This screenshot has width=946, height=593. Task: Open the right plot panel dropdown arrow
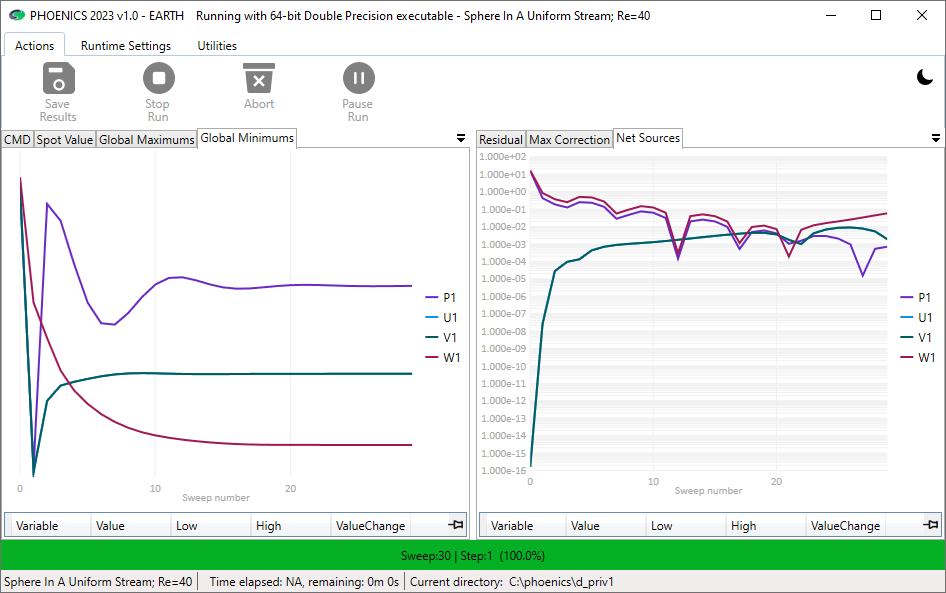click(936, 138)
